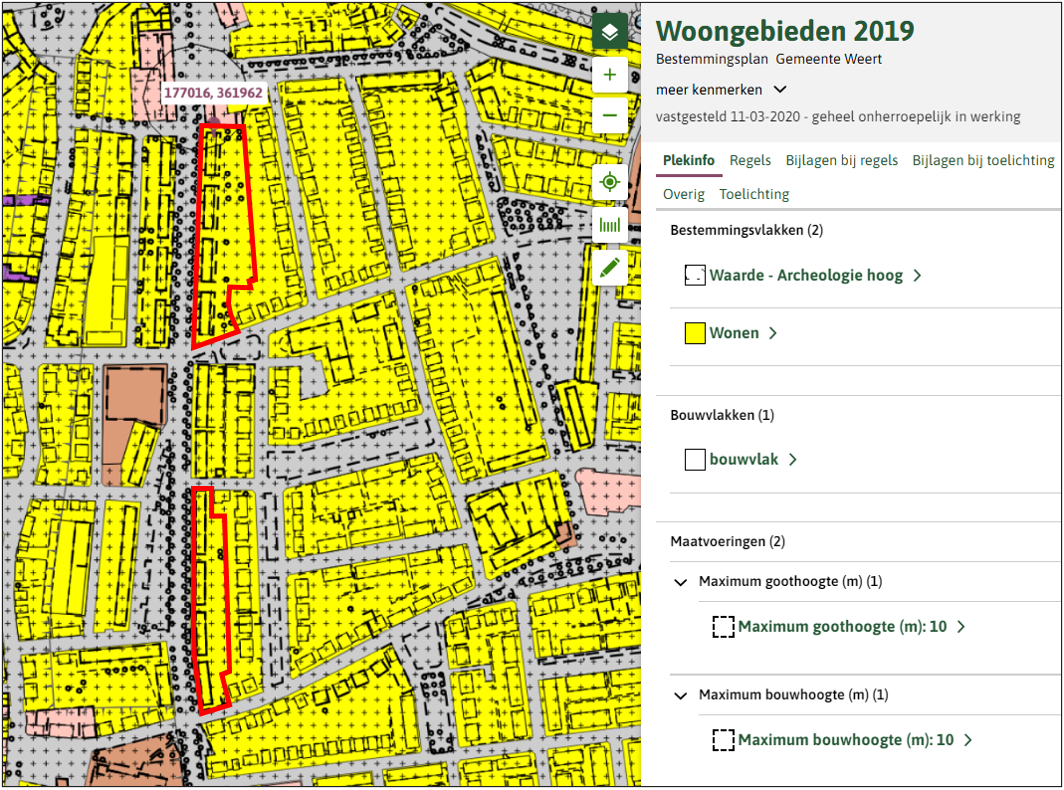Zoom out on the map

[609, 115]
